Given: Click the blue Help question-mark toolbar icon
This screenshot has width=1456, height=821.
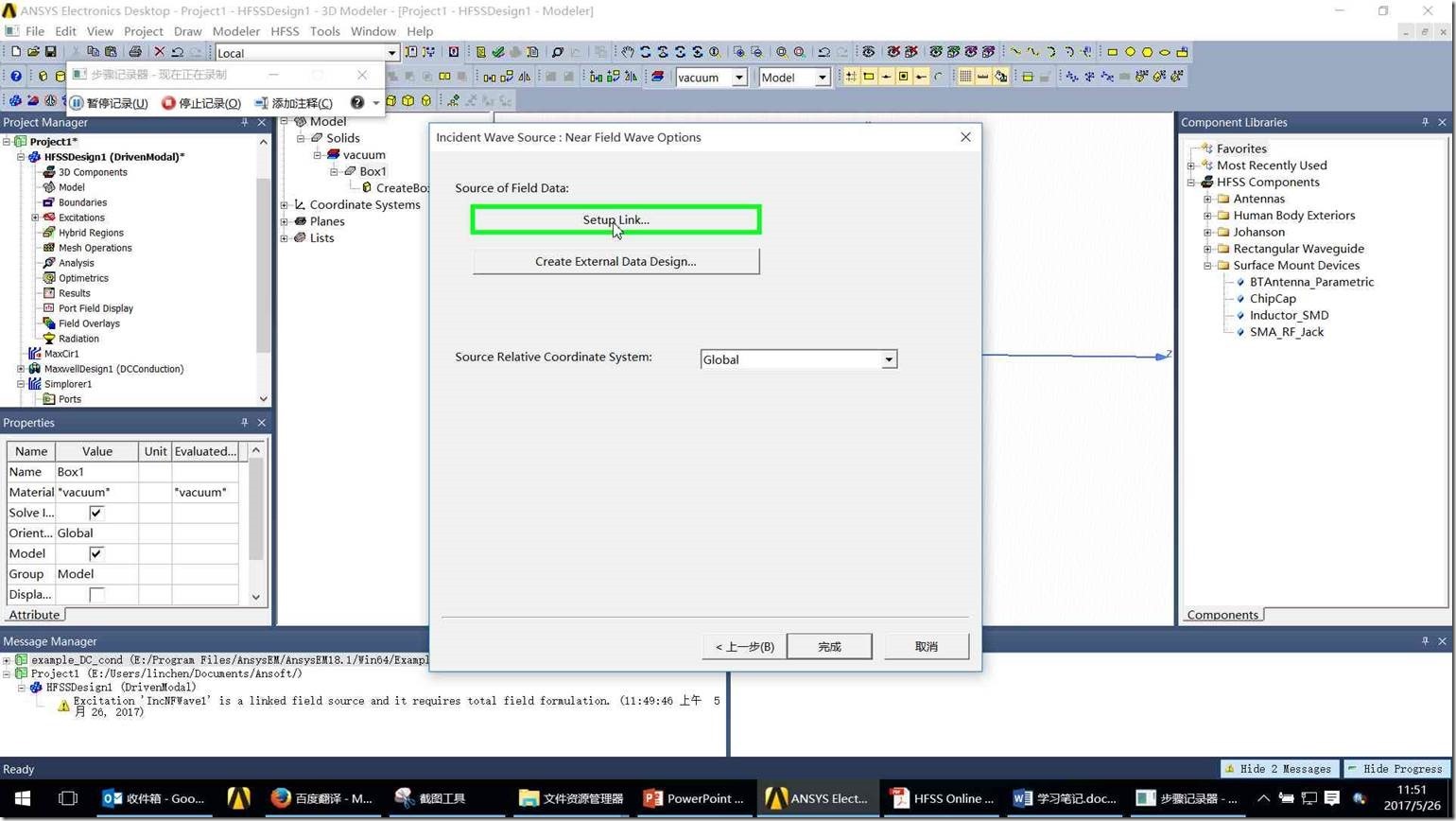Looking at the screenshot, I should coord(16,76).
